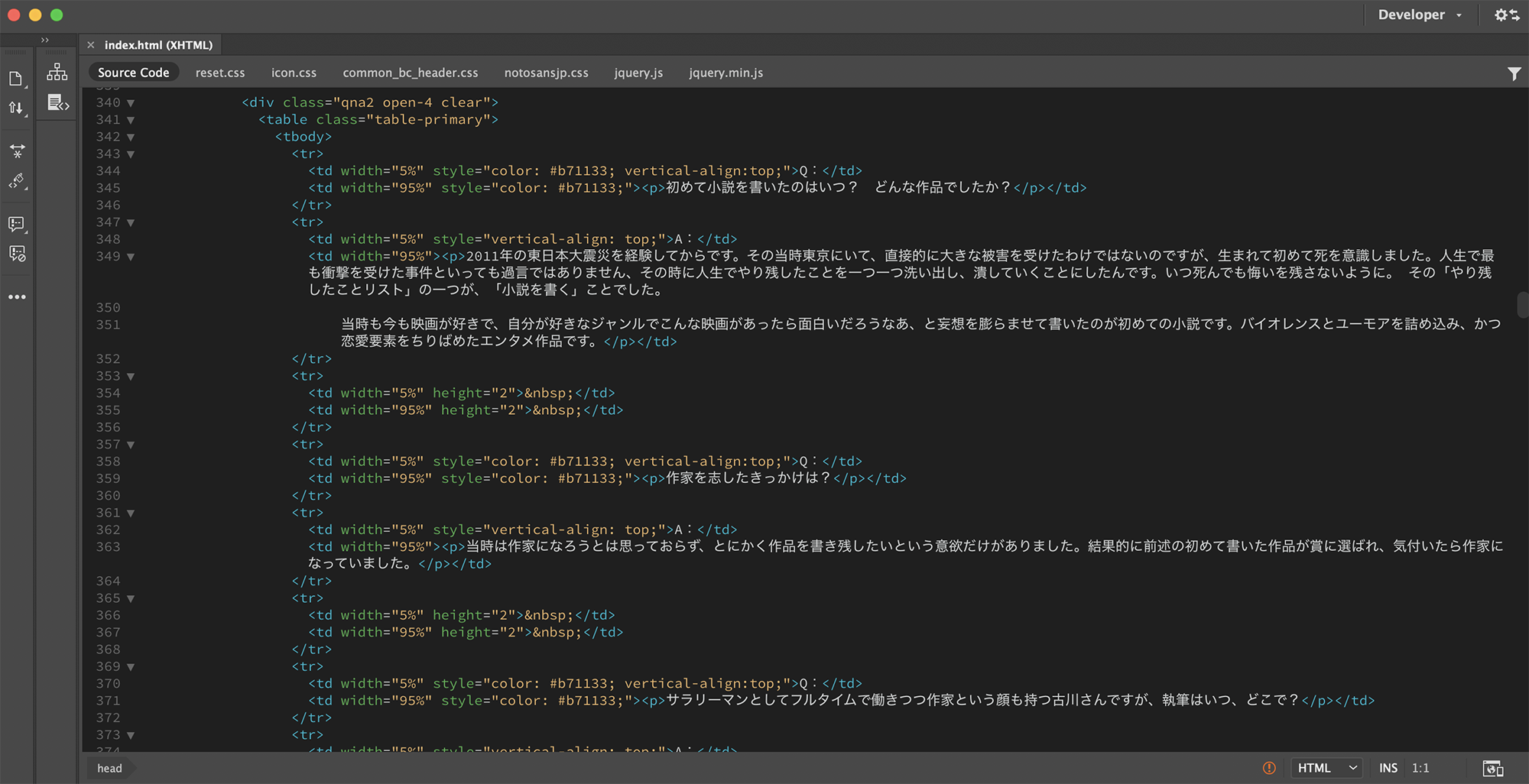Click the closing tr tag on line 368

click(312, 649)
